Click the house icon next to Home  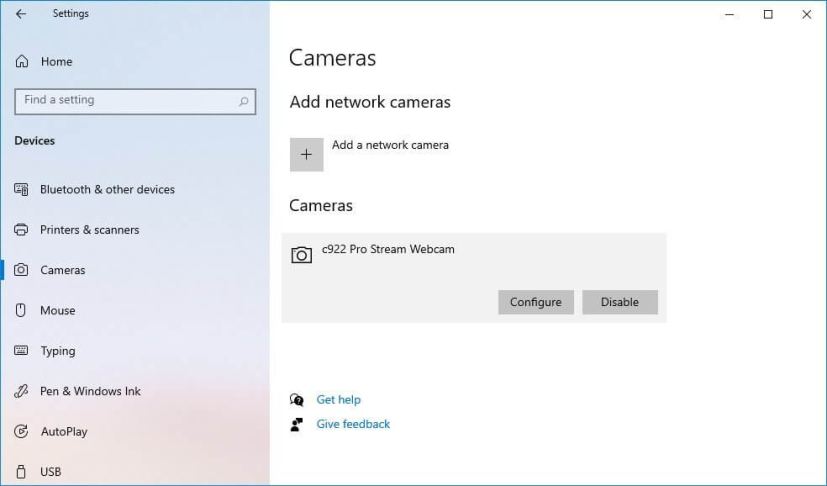(x=22, y=61)
